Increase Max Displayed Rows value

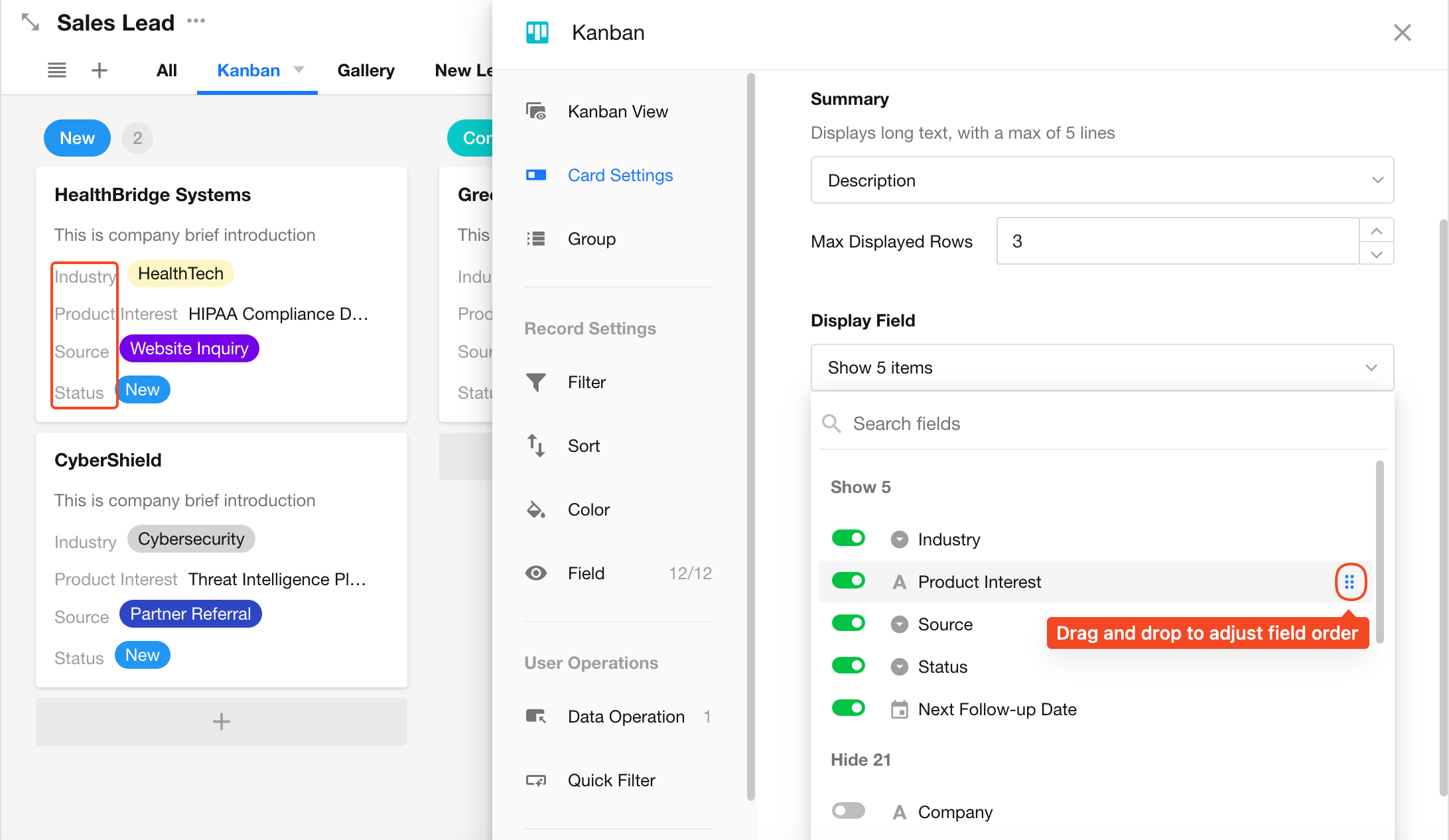point(1377,231)
